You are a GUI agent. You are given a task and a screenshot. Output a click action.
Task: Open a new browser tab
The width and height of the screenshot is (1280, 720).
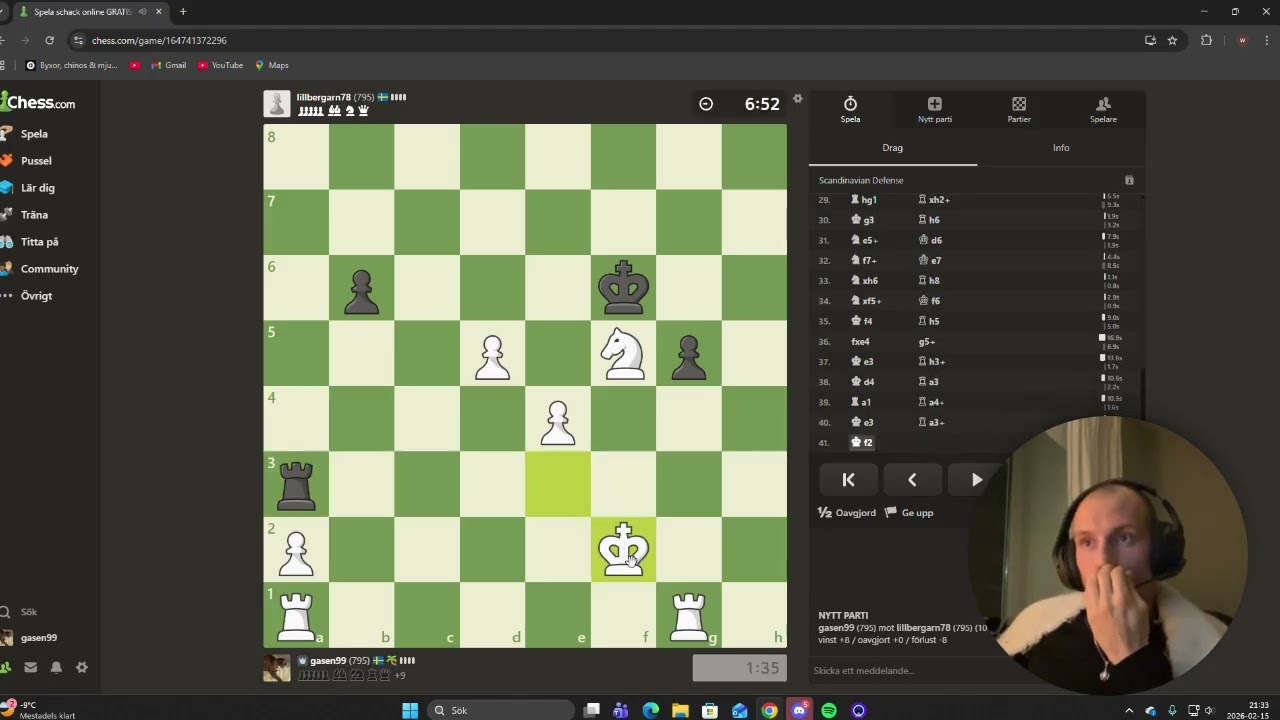tap(183, 12)
